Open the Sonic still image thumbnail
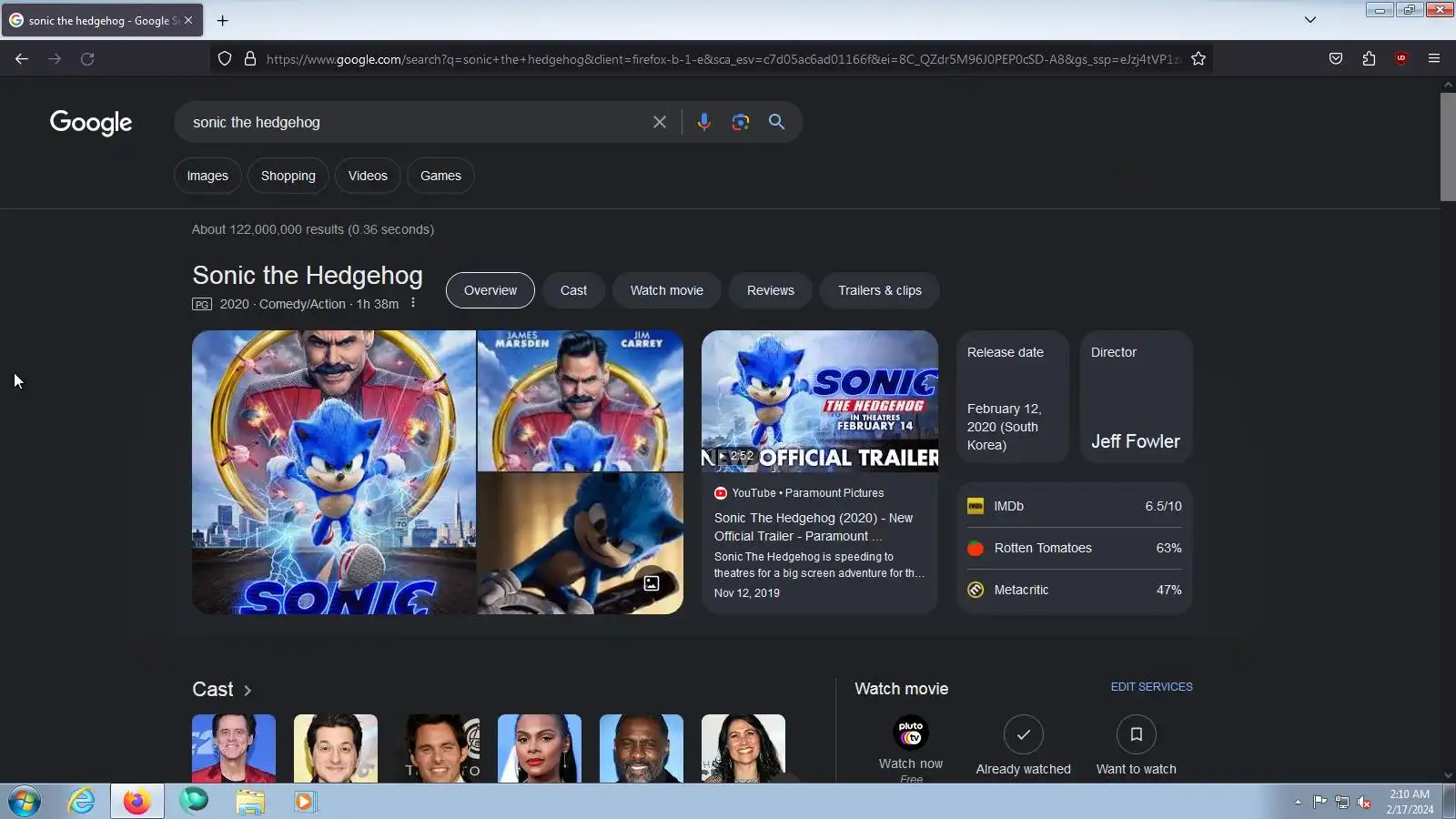This screenshot has width=1456, height=819. click(581, 543)
